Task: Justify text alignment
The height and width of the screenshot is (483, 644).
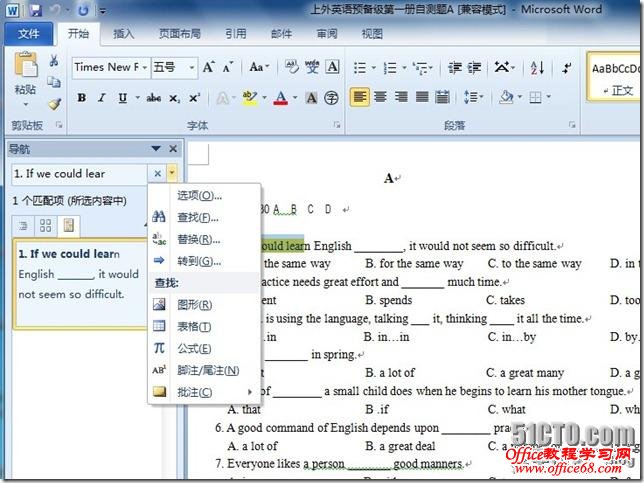Action: tap(422, 97)
